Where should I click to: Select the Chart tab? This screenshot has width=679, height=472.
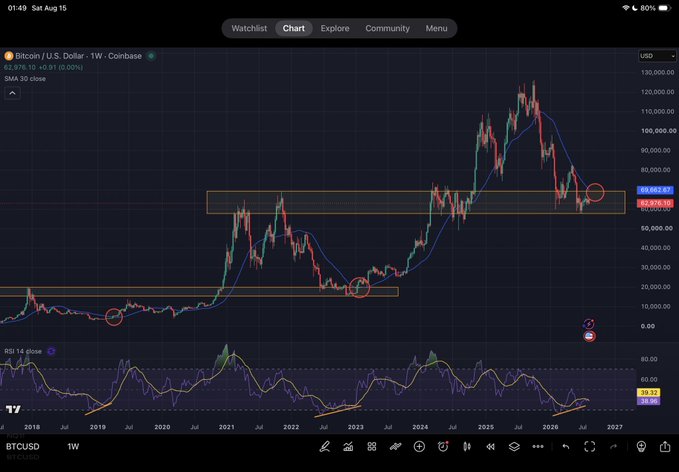pos(294,28)
